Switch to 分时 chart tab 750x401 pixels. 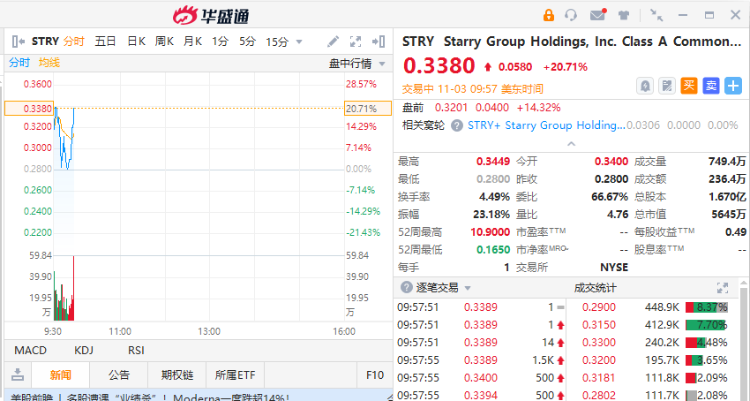(74, 42)
